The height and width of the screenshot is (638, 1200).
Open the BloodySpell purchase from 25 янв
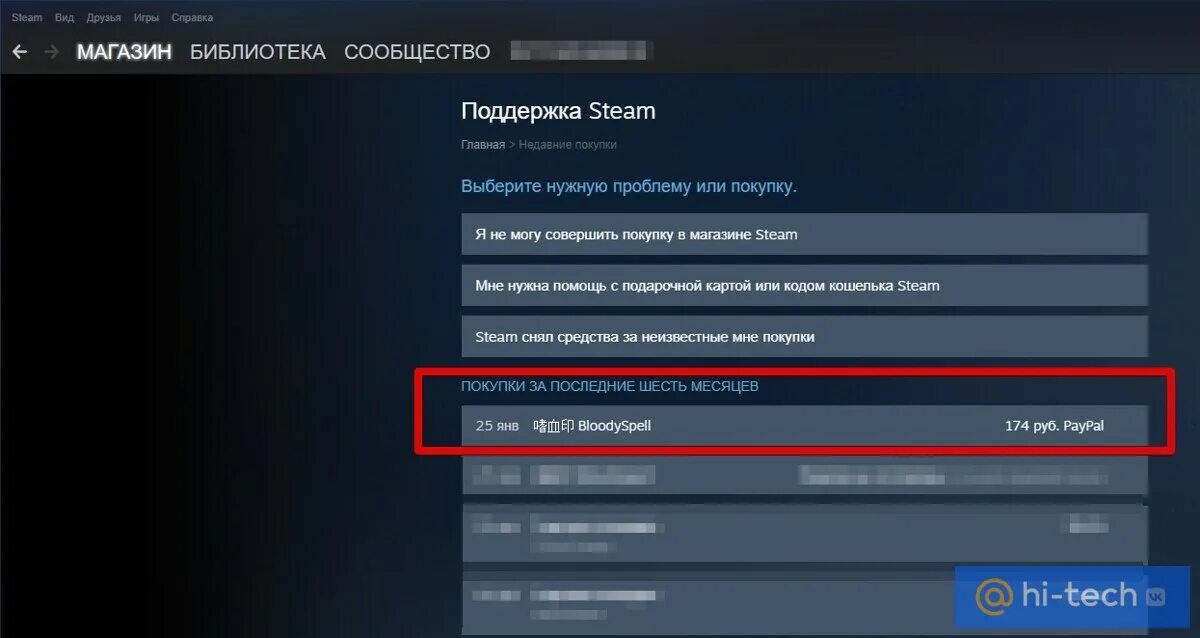coord(804,426)
